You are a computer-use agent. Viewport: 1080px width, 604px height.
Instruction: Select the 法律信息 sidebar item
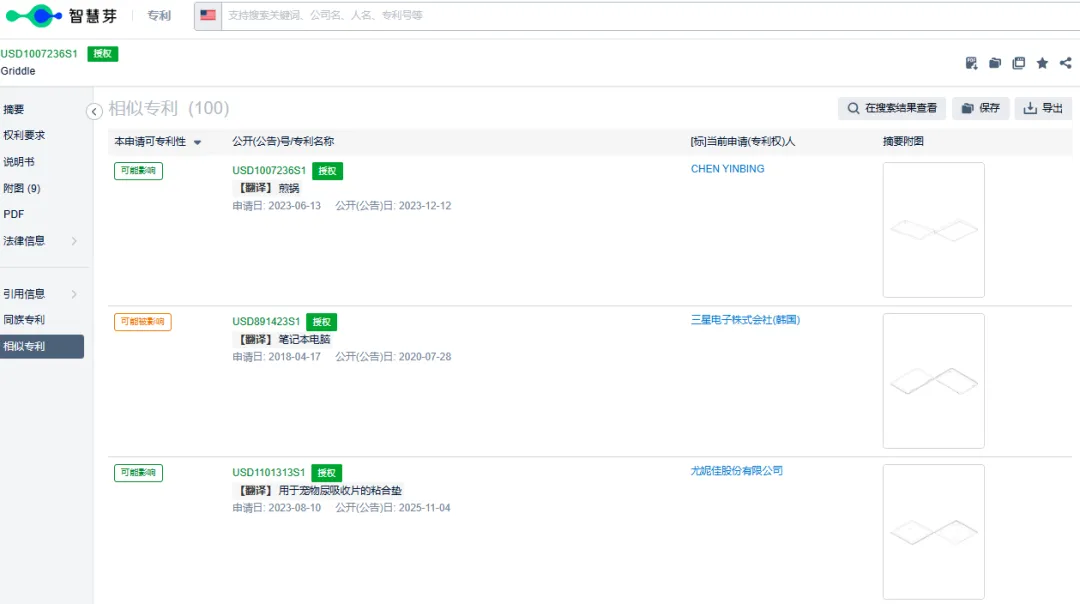[24, 240]
